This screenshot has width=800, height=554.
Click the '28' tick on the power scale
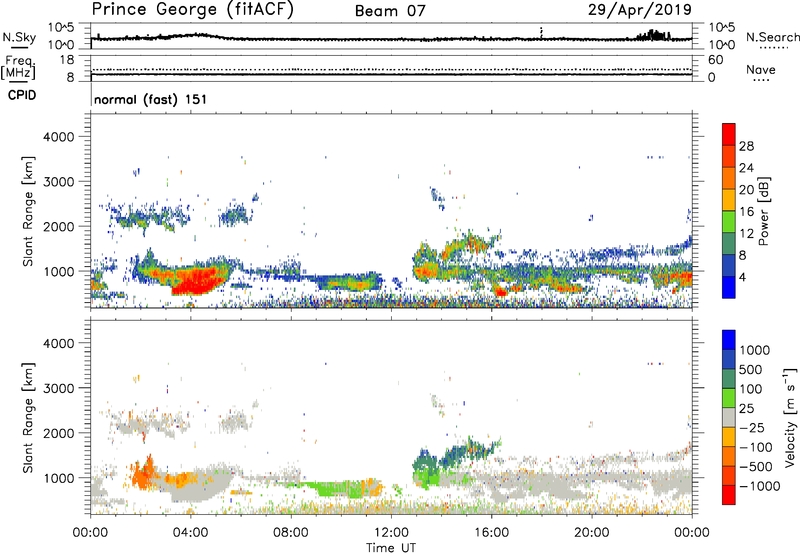[x=746, y=146]
